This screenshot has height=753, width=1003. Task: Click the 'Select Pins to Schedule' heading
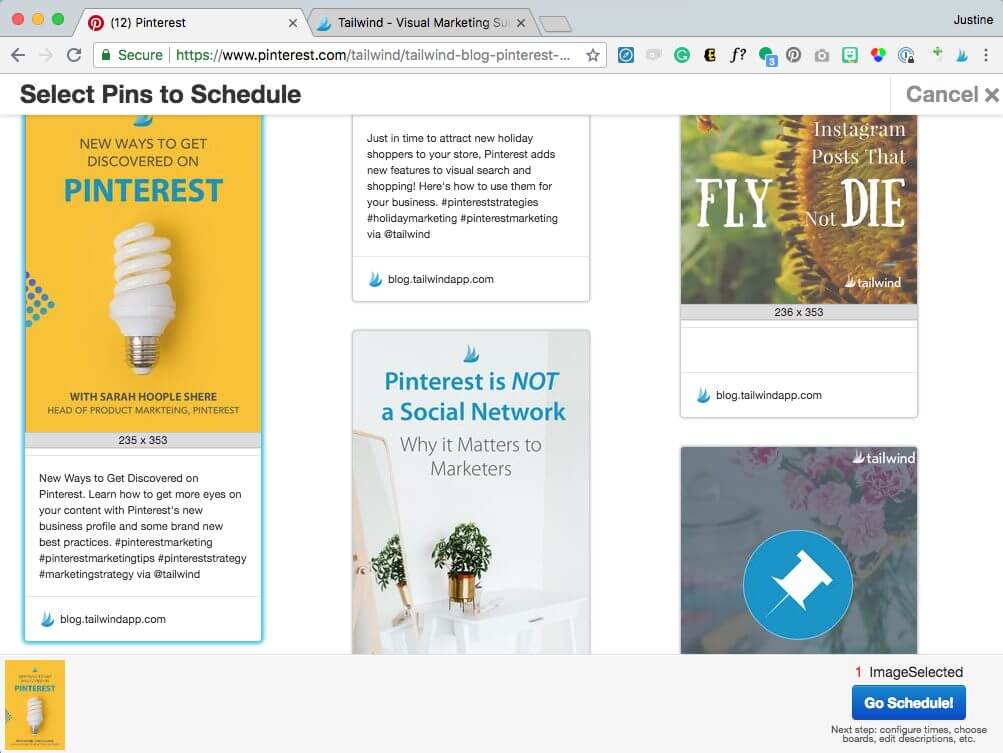click(x=161, y=94)
